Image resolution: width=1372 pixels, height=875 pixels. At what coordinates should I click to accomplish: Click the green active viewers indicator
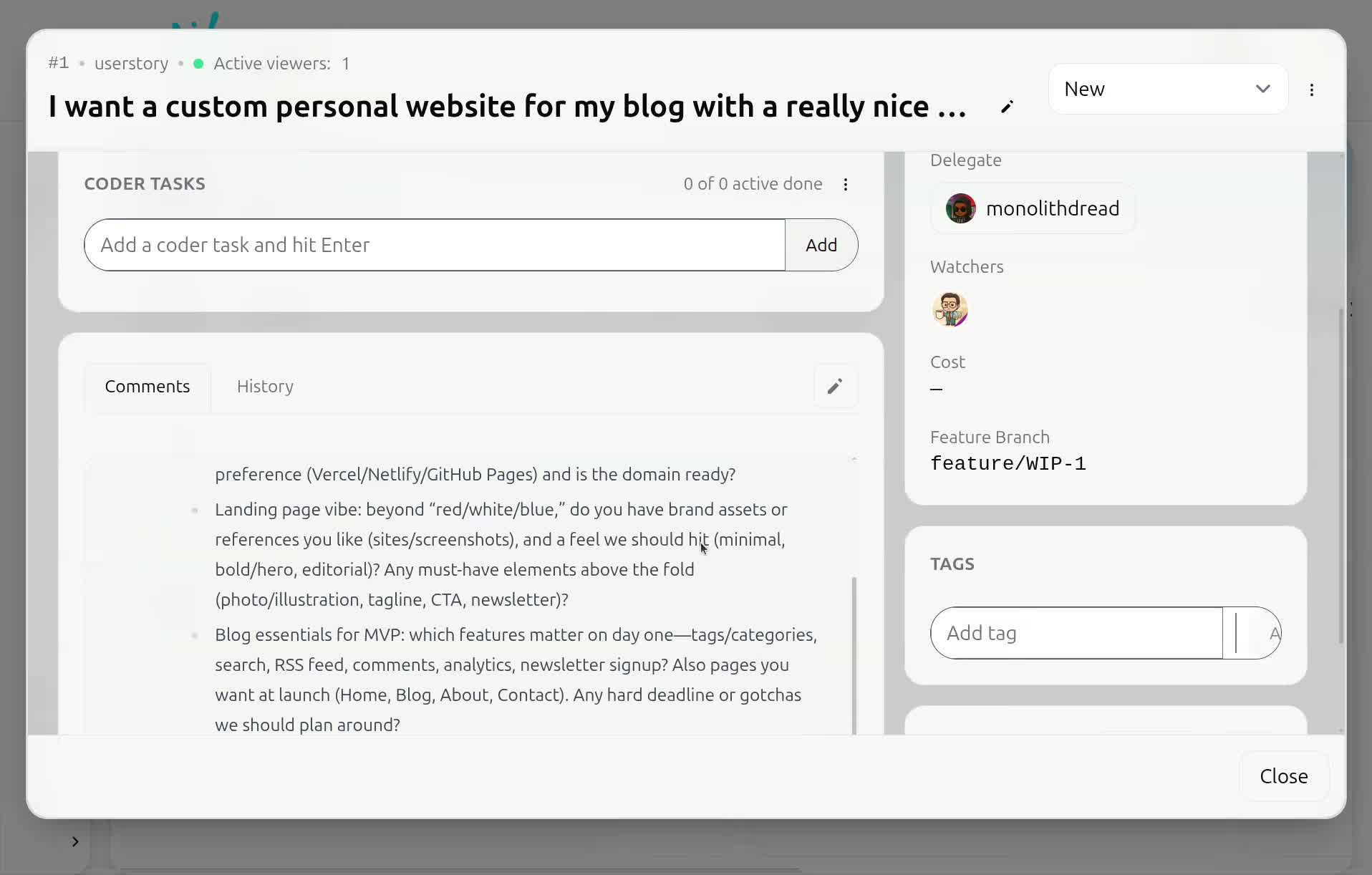tap(198, 64)
